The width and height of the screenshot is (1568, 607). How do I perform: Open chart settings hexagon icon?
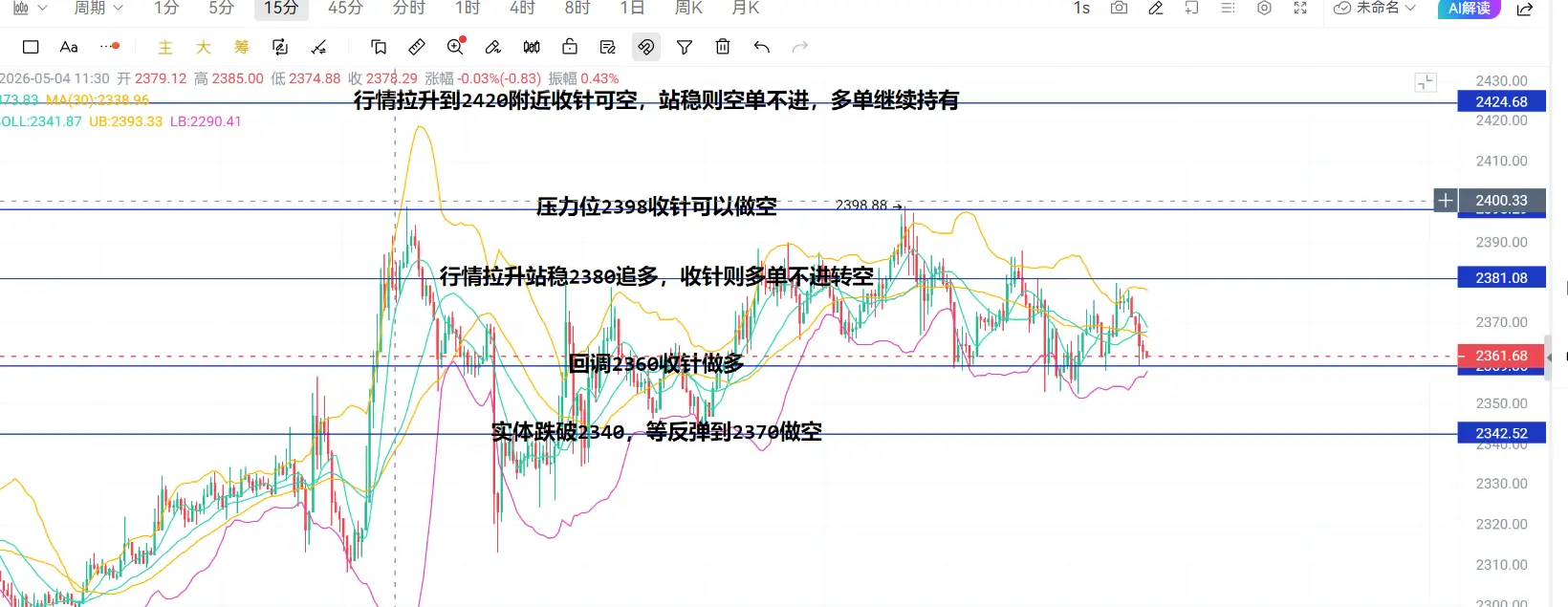point(1264,8)
